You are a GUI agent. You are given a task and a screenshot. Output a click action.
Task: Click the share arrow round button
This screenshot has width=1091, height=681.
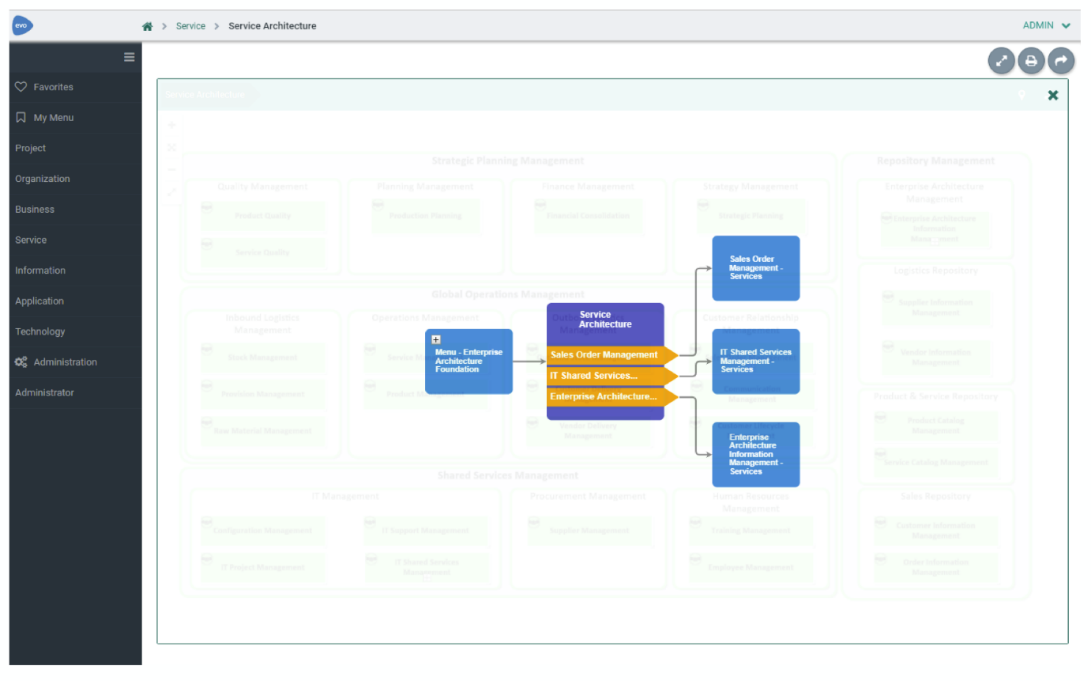(1061, 61)
